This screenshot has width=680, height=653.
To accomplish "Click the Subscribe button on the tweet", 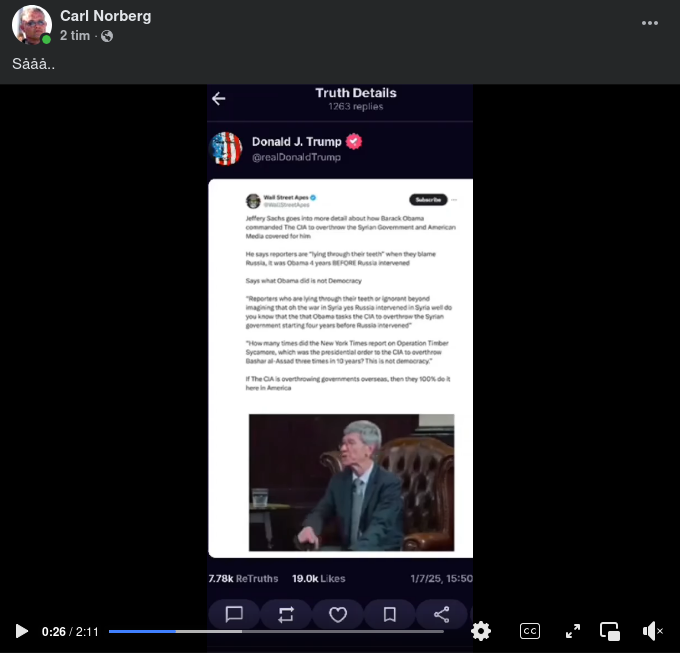I will [x=427, y=199].
